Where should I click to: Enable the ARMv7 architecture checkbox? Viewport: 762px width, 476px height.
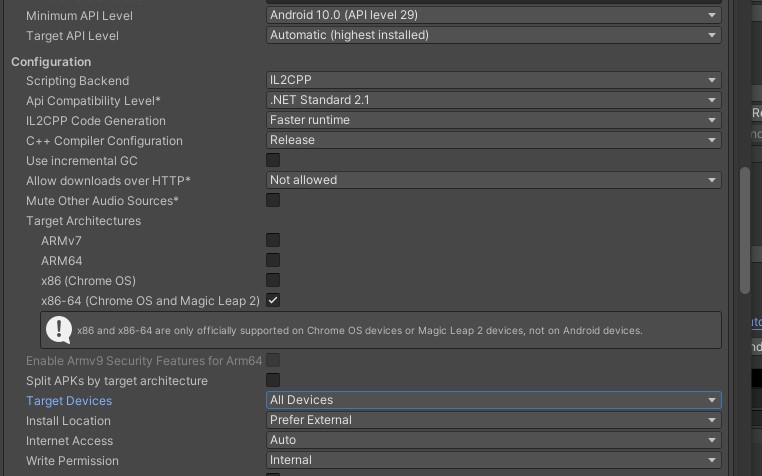273,240
